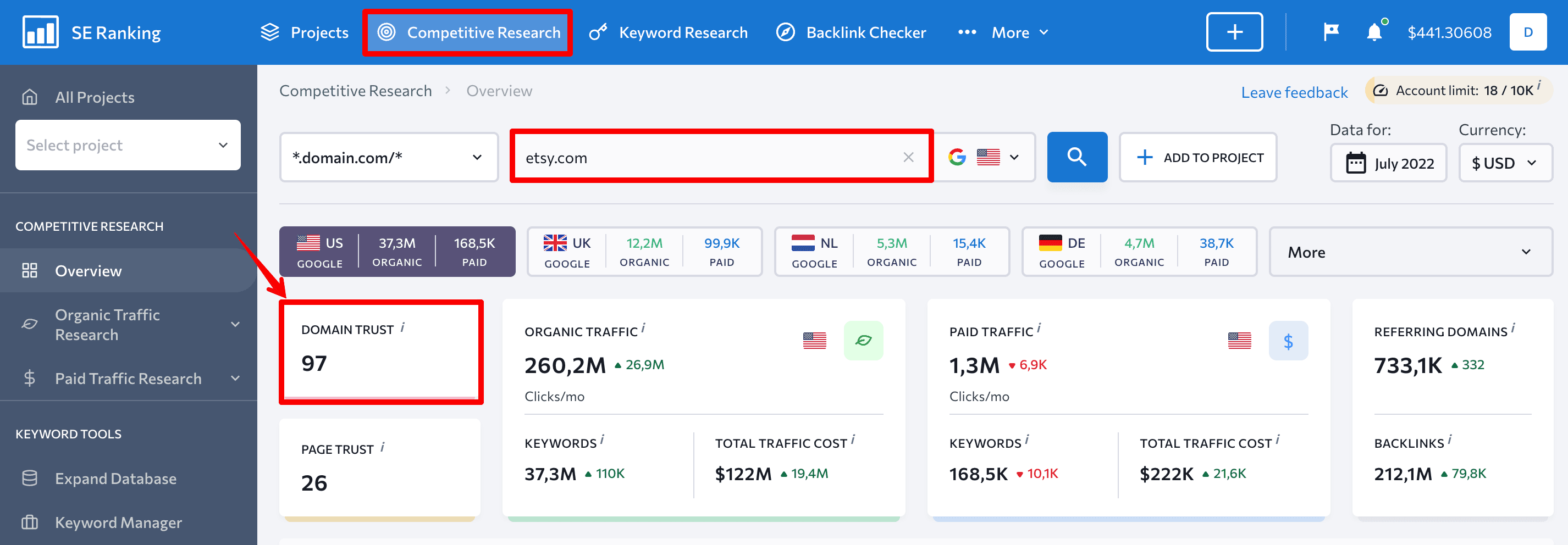Open the Backlink Checker

click(x=851, y=32)
